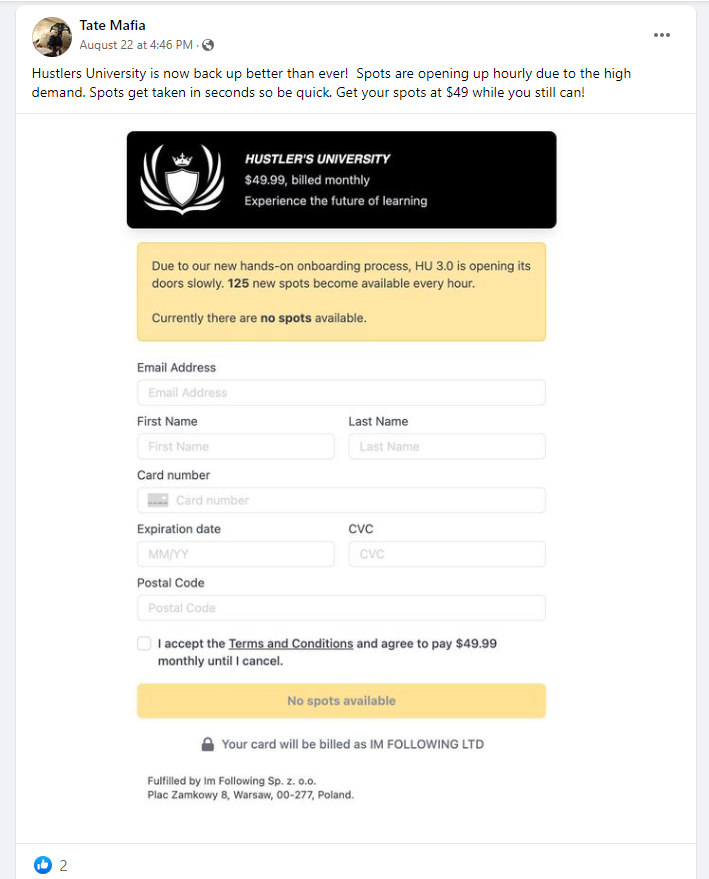Click the padlock icon near billing notice
The image size is (709, 879).
pos(208,744)
